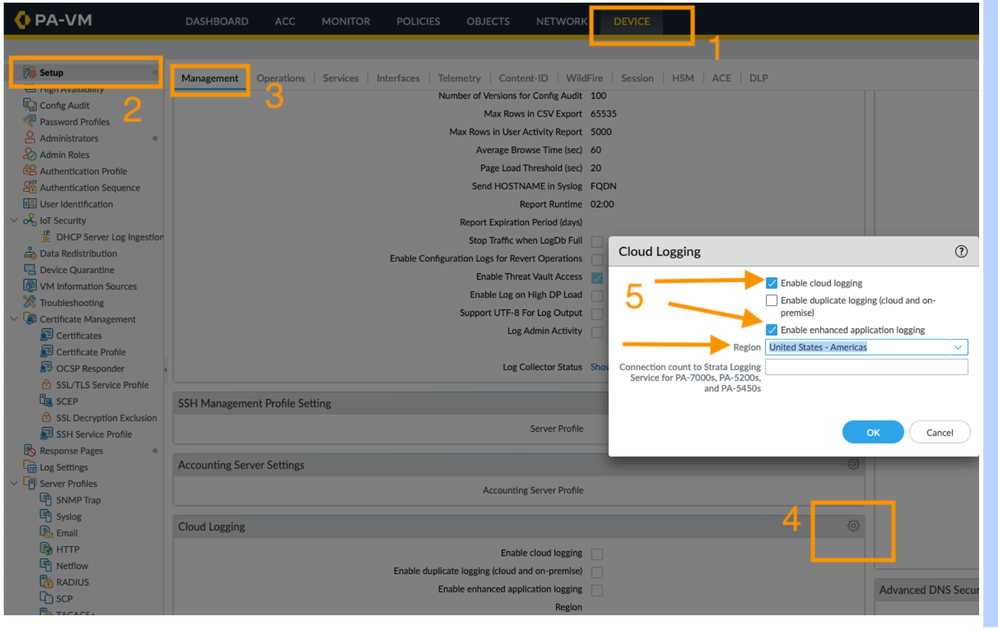998x630 pixels.
Task: Click the Log Collector Status Show link
Action: [599, 367]
